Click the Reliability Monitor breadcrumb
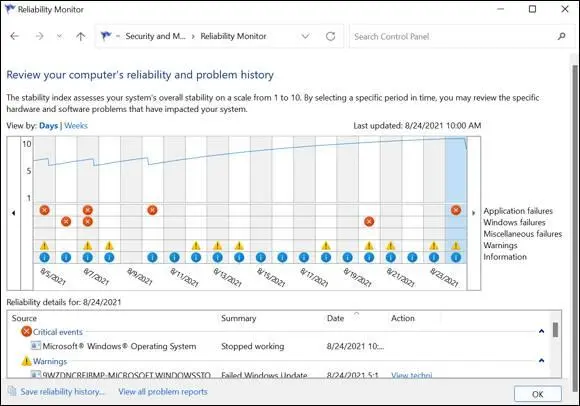This screenshot has height=406, width=580. pos(233,36)
